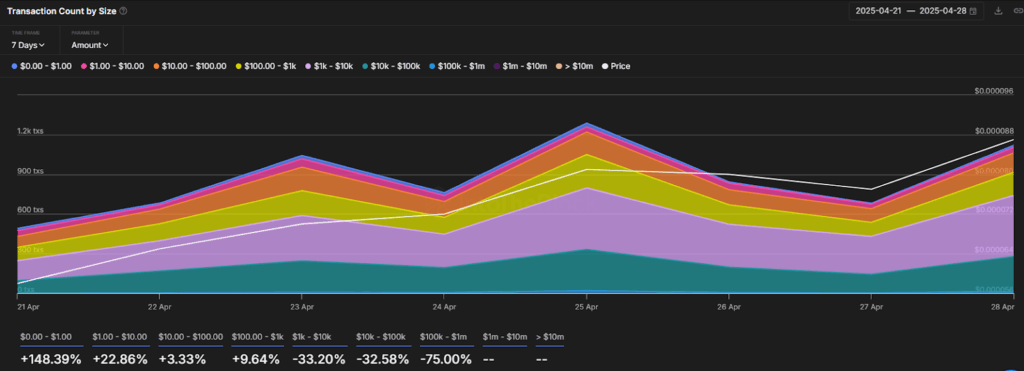Click the 26 Apr axis label
The width and height of the screenshot is (1024, 371).
(729, 306)
